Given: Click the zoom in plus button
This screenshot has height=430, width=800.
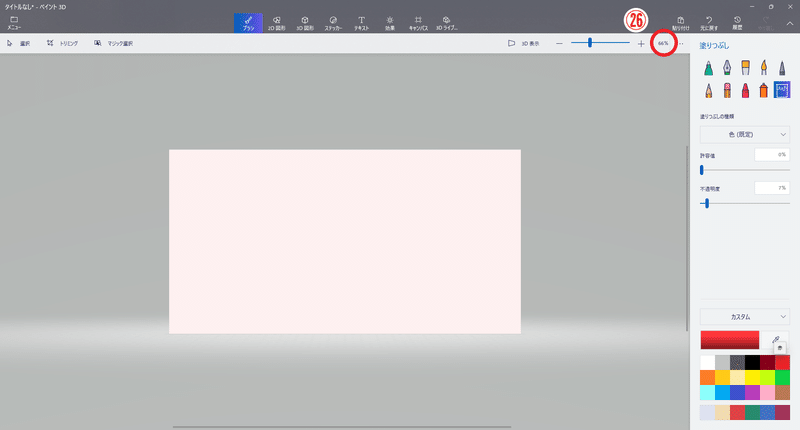Looking at the screenshot, I should tap(641, 43).
